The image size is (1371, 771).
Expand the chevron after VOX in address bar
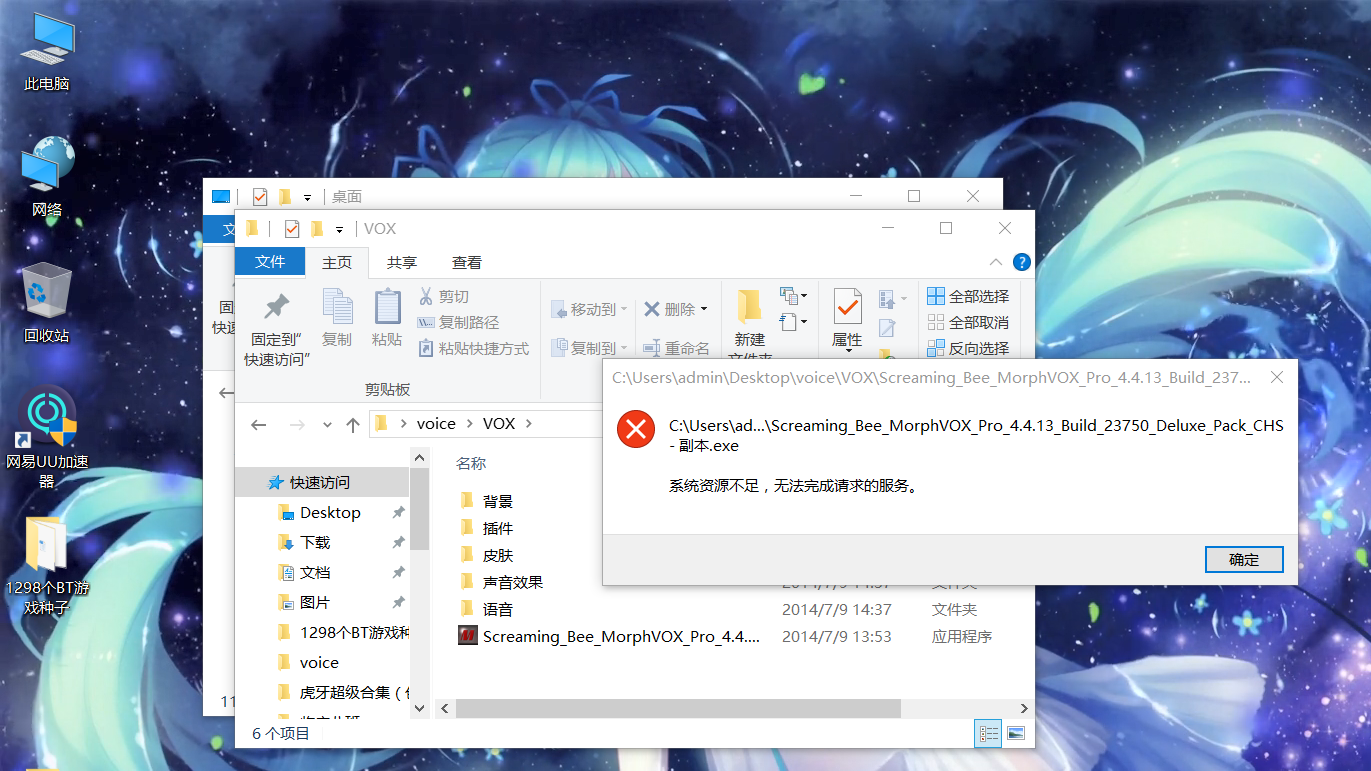[x=529, y=424]
